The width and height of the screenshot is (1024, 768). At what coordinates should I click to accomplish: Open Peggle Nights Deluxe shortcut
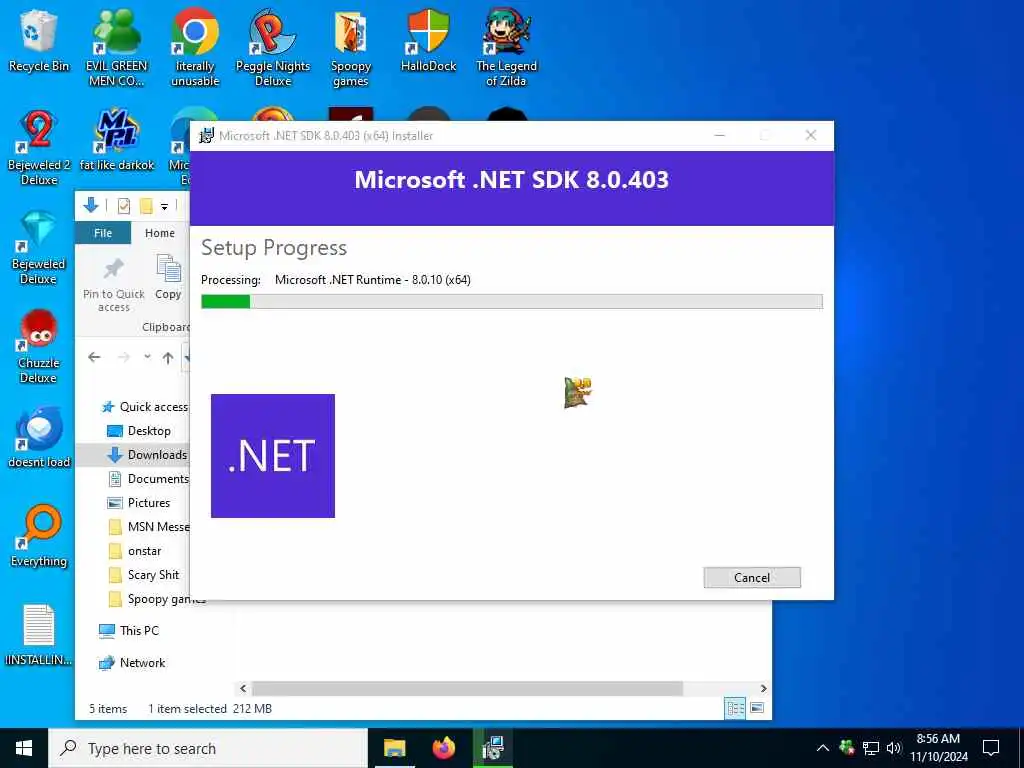click(x=273, y=47)
